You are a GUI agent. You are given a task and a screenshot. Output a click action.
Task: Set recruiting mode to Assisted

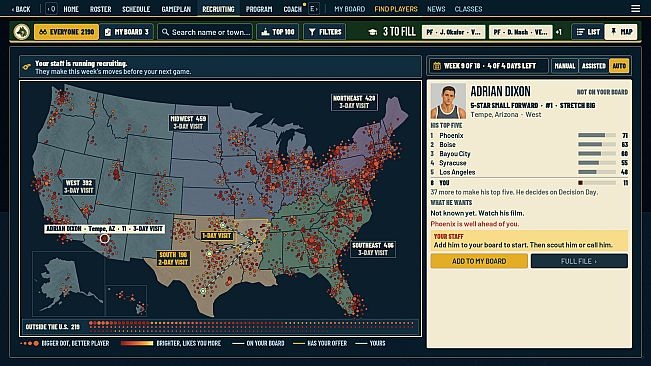tap(594, 66)
